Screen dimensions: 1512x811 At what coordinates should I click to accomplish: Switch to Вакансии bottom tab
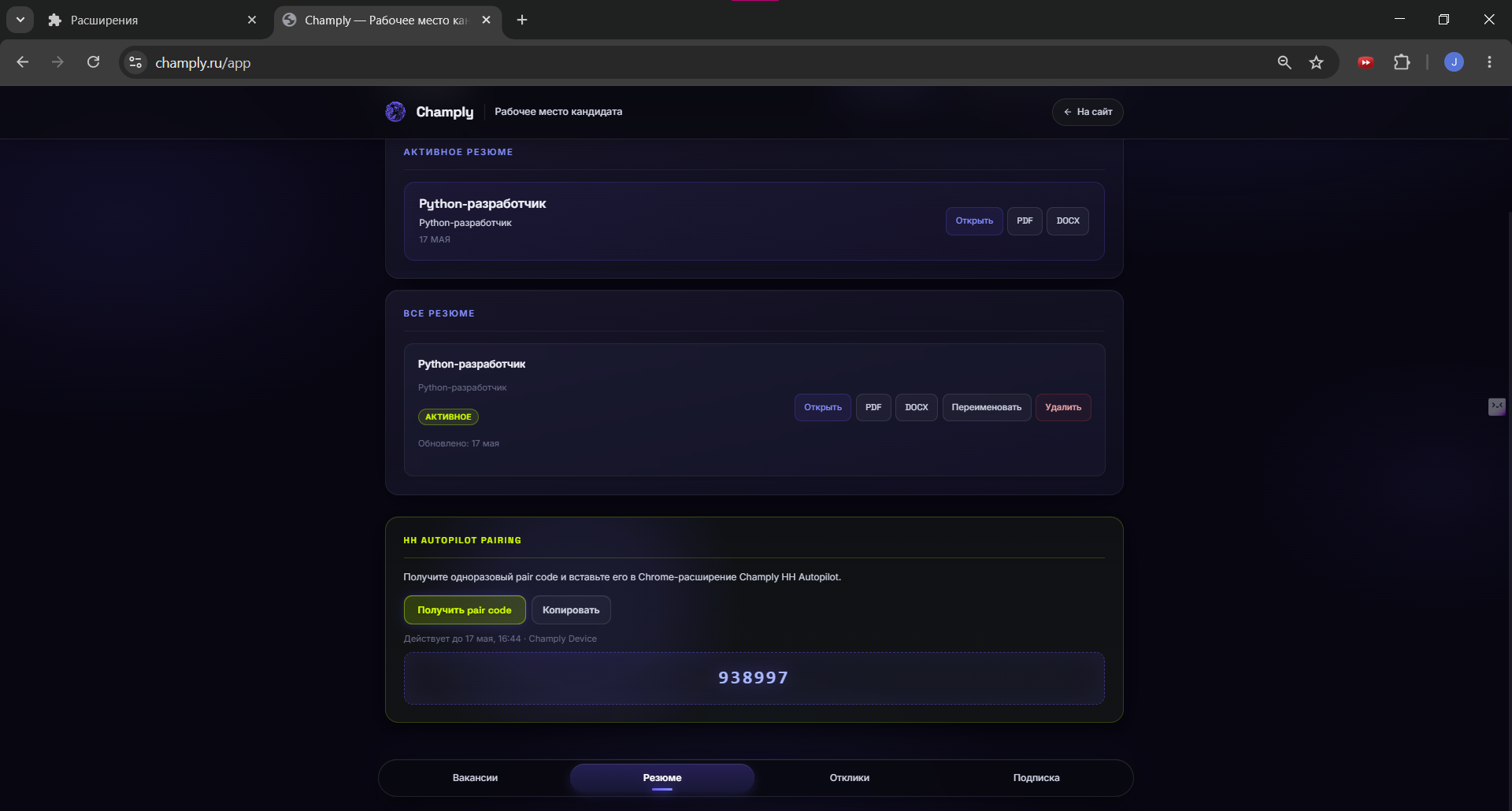pyautogui.click(x=475, y=778)
